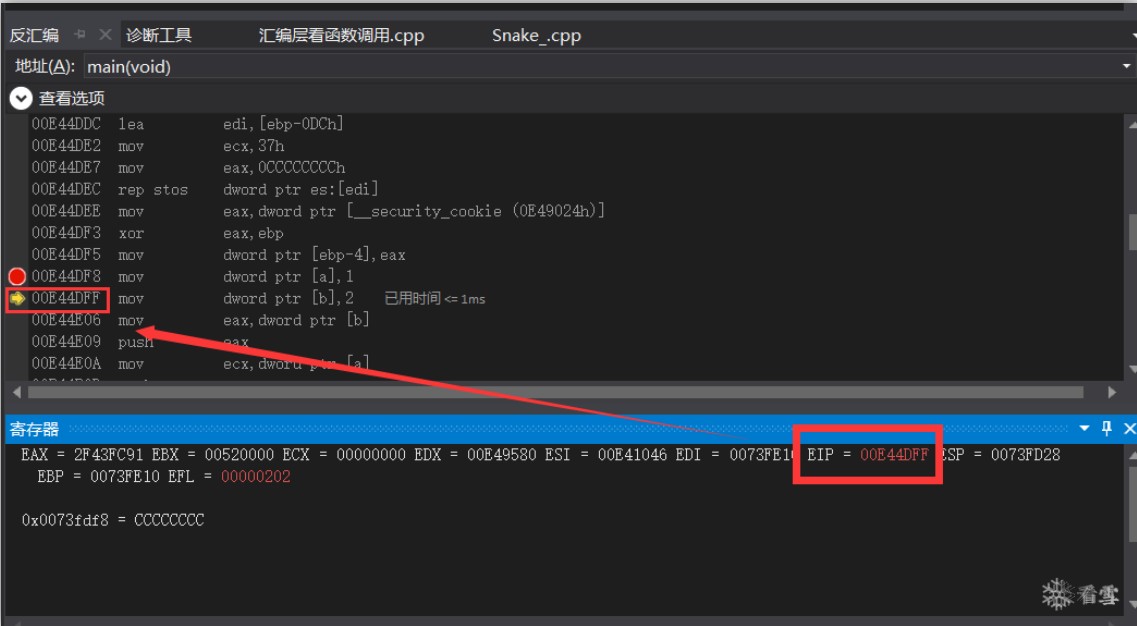1137x626 pixels.
Task: Close the 反汇编 tab
Action: point(105,34)
